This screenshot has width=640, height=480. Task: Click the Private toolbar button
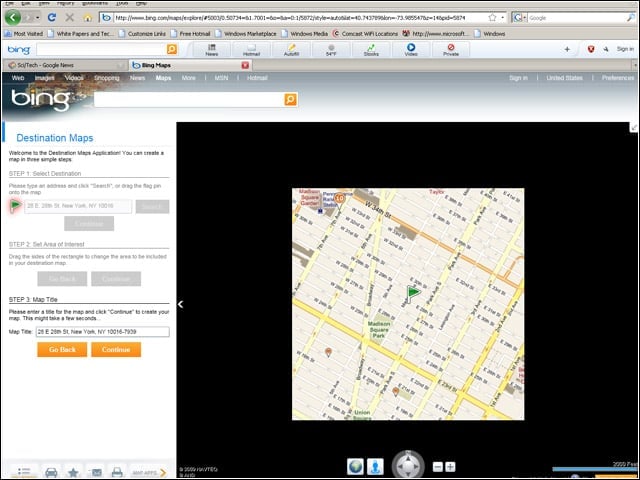(x=451, y=50)
